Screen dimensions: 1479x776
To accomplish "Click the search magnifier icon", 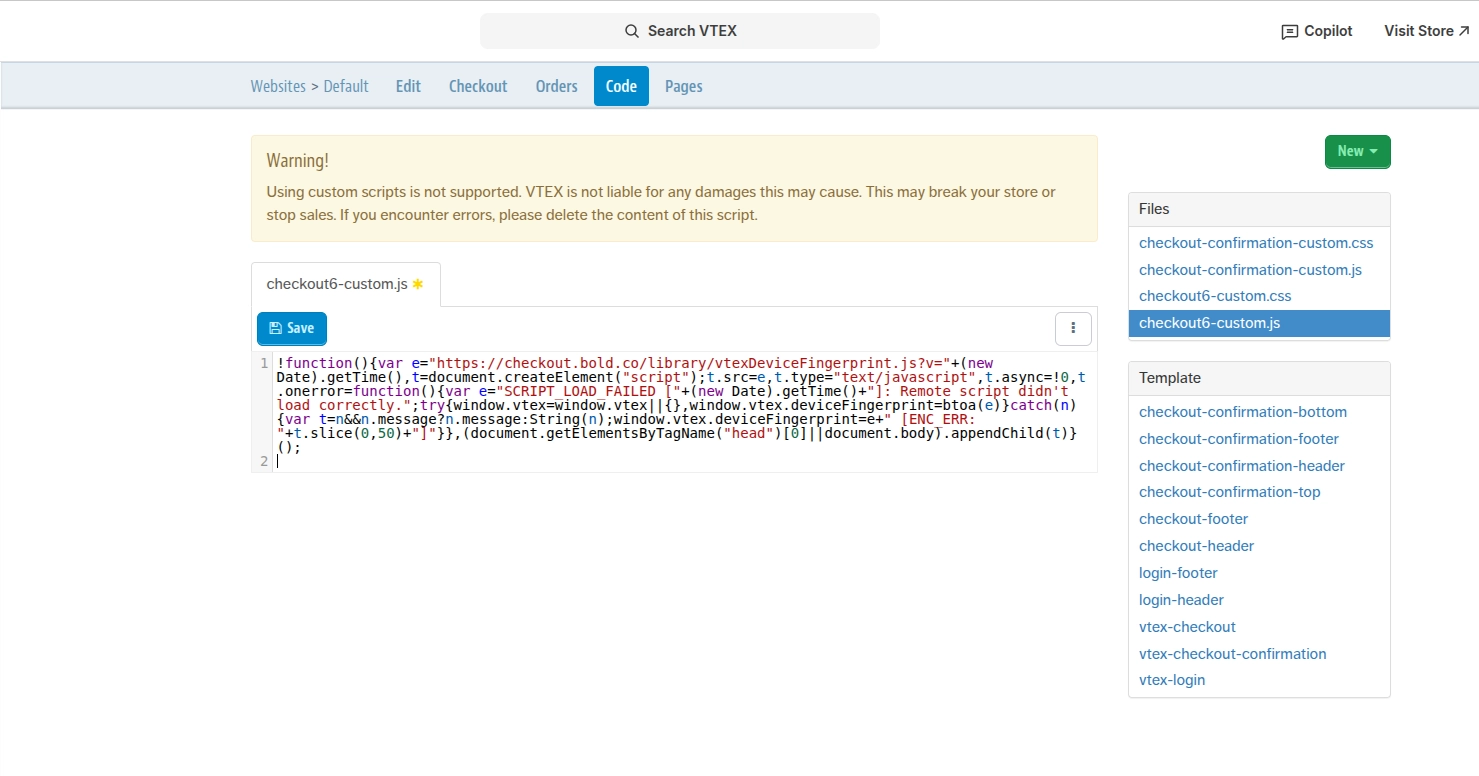I will [631, 31].
